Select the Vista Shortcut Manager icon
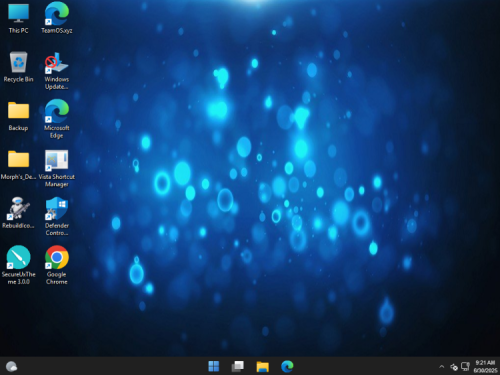500x375 pixels. click(x=57, y=168)
